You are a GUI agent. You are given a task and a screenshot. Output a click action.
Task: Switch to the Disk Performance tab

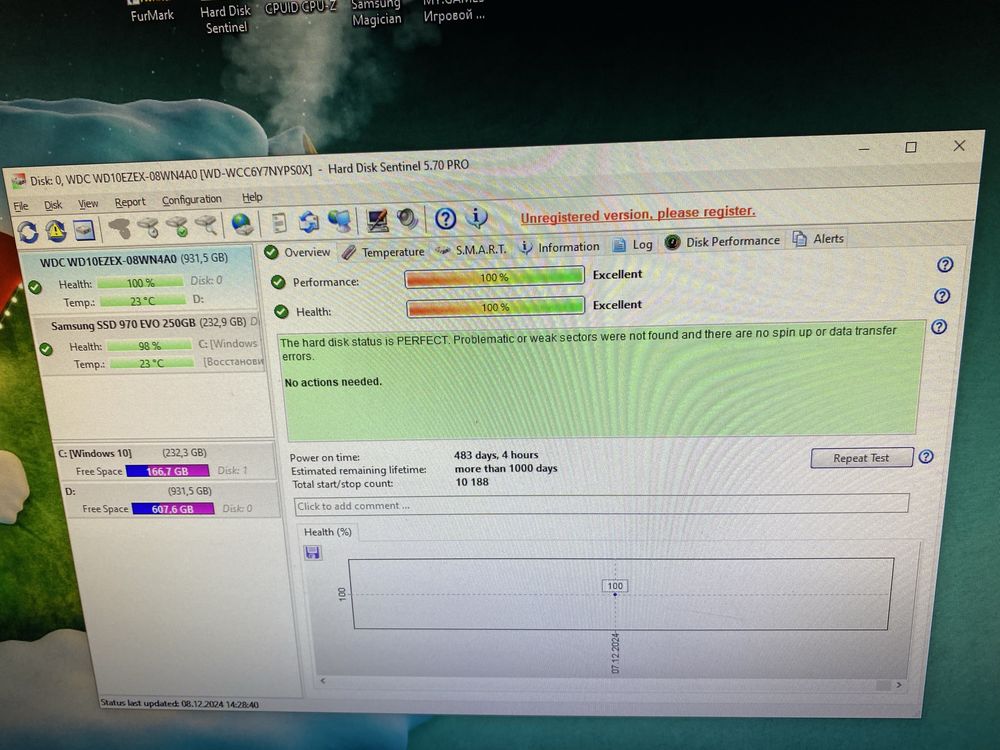pos(722,241)
